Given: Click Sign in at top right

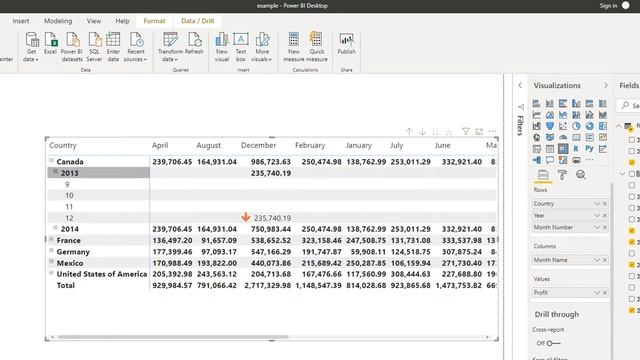Looking at the screenshot, I should click(608, 6).
